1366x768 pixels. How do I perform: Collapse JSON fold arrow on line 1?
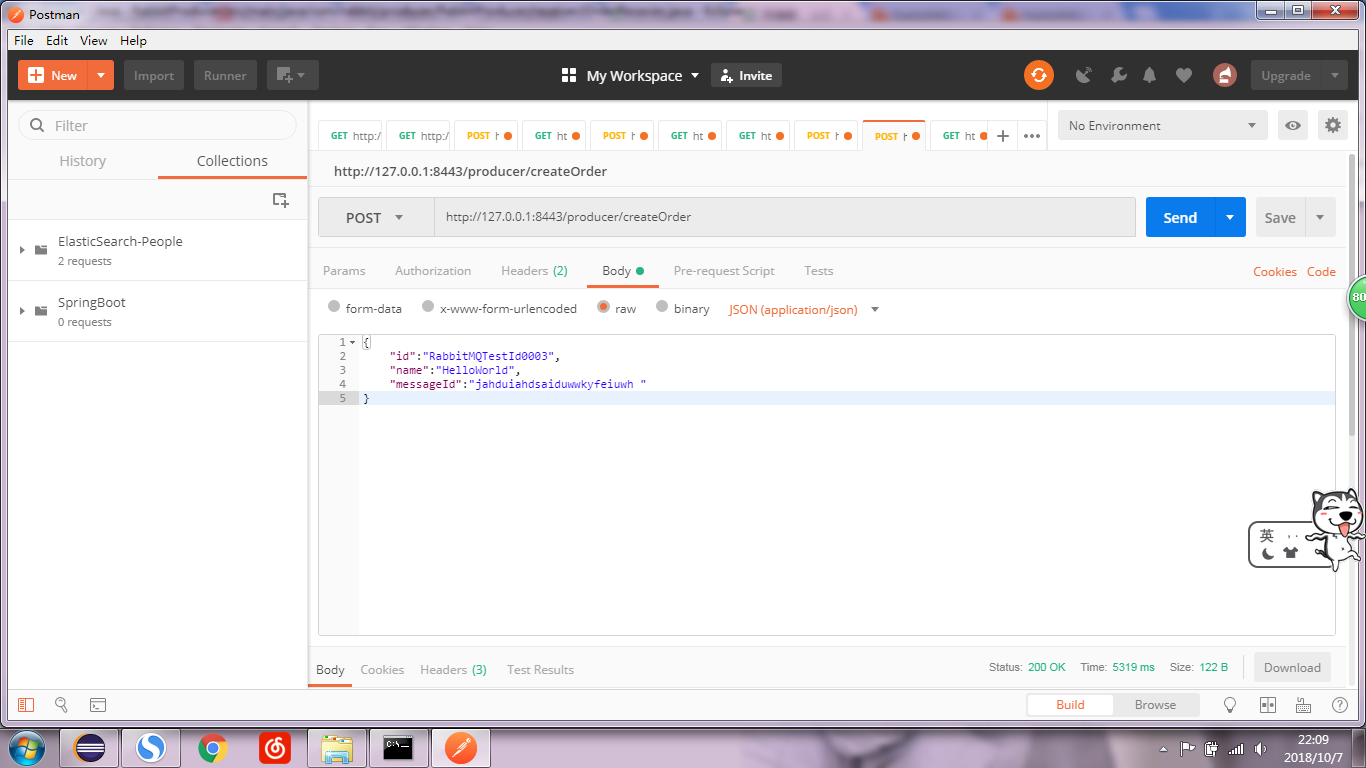pos(352,342)
